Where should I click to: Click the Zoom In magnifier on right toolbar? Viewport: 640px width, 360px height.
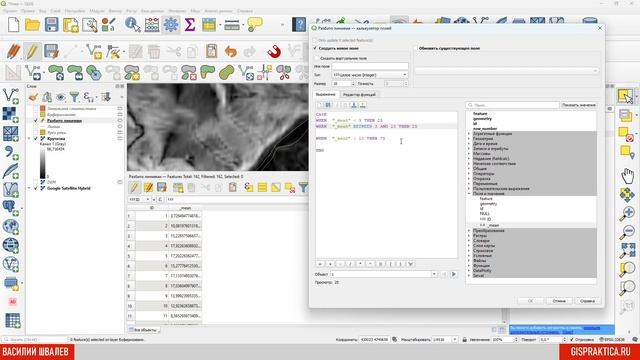[x=627, y=213]
